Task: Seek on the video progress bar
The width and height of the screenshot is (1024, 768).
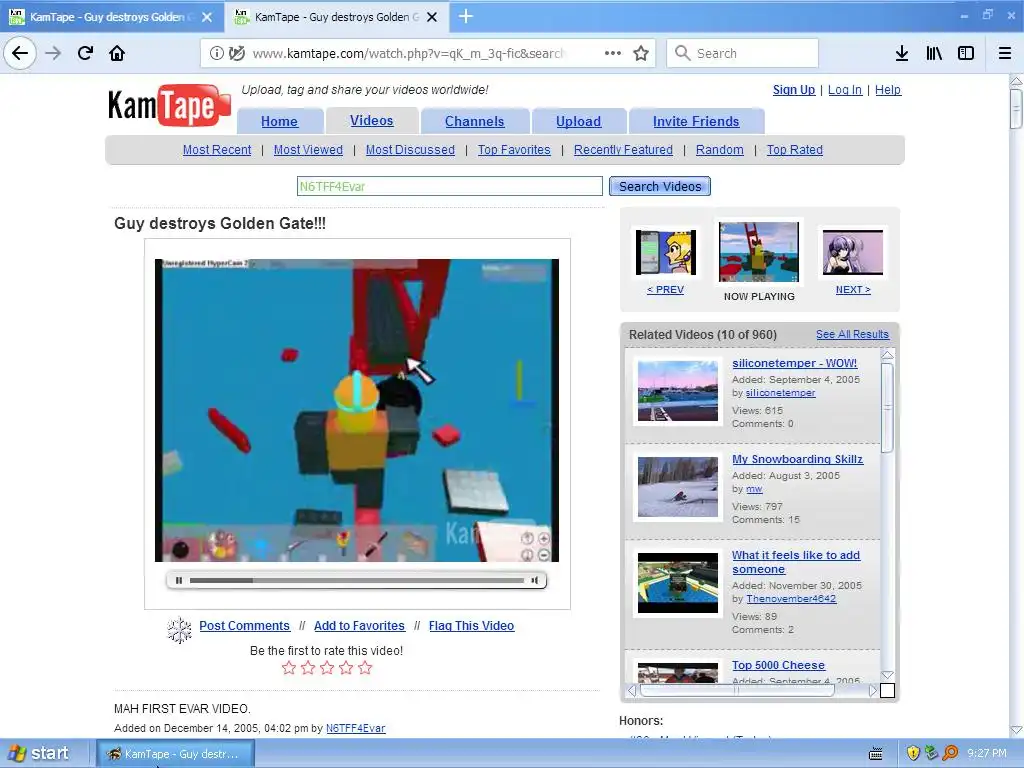Action: pos(357,580)
